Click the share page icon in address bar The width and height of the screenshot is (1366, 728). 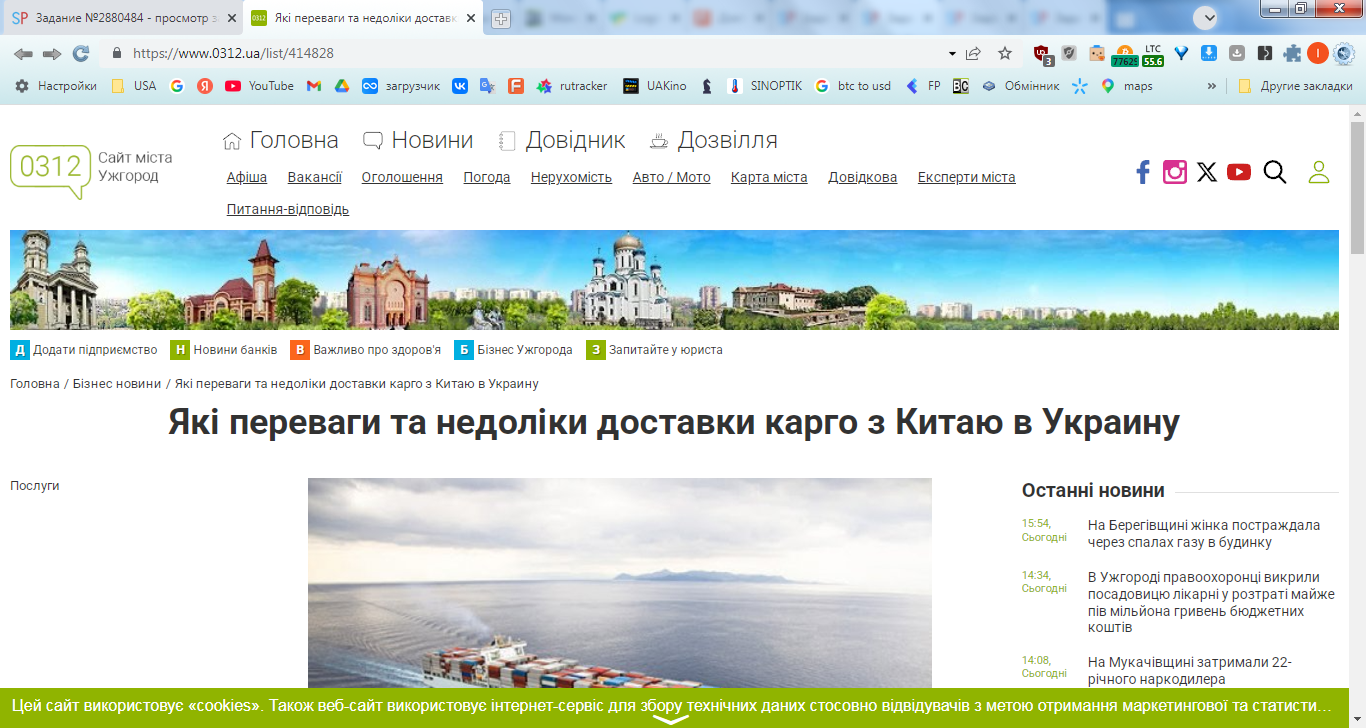click(x=973, y=54)
